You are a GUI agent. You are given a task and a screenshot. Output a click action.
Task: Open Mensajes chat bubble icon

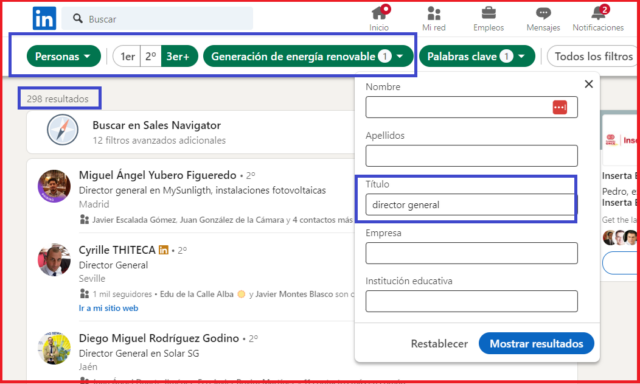pyautogui.click(x=543, y=13)
